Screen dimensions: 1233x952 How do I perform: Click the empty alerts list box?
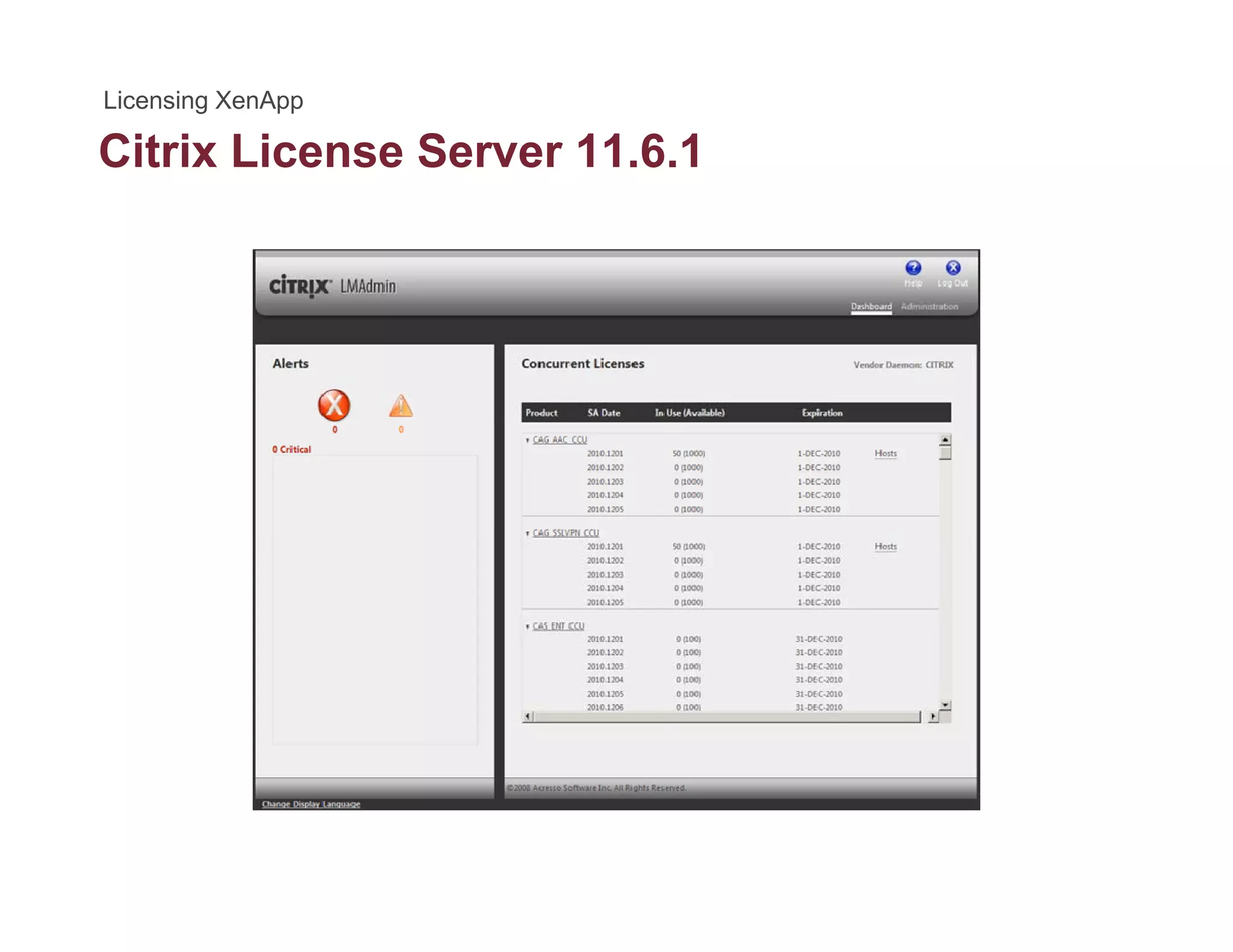(x=374, y=600)
